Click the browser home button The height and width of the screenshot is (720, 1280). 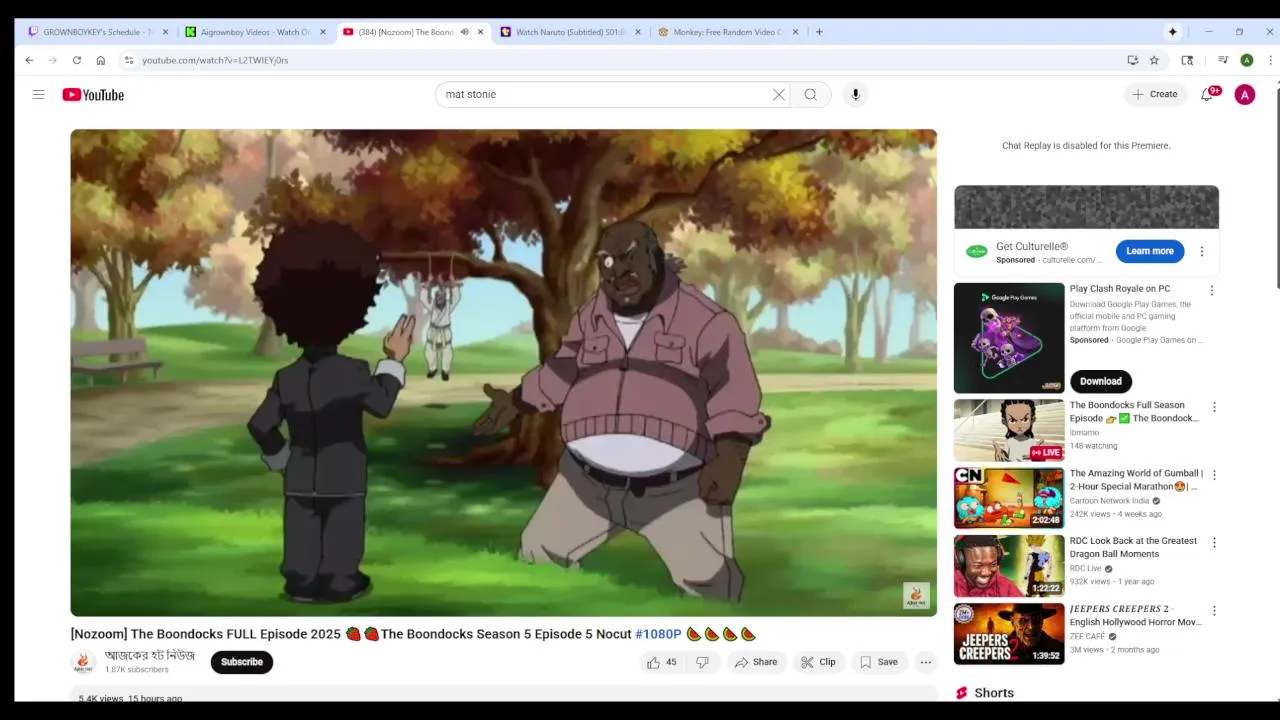click(100, 60)
